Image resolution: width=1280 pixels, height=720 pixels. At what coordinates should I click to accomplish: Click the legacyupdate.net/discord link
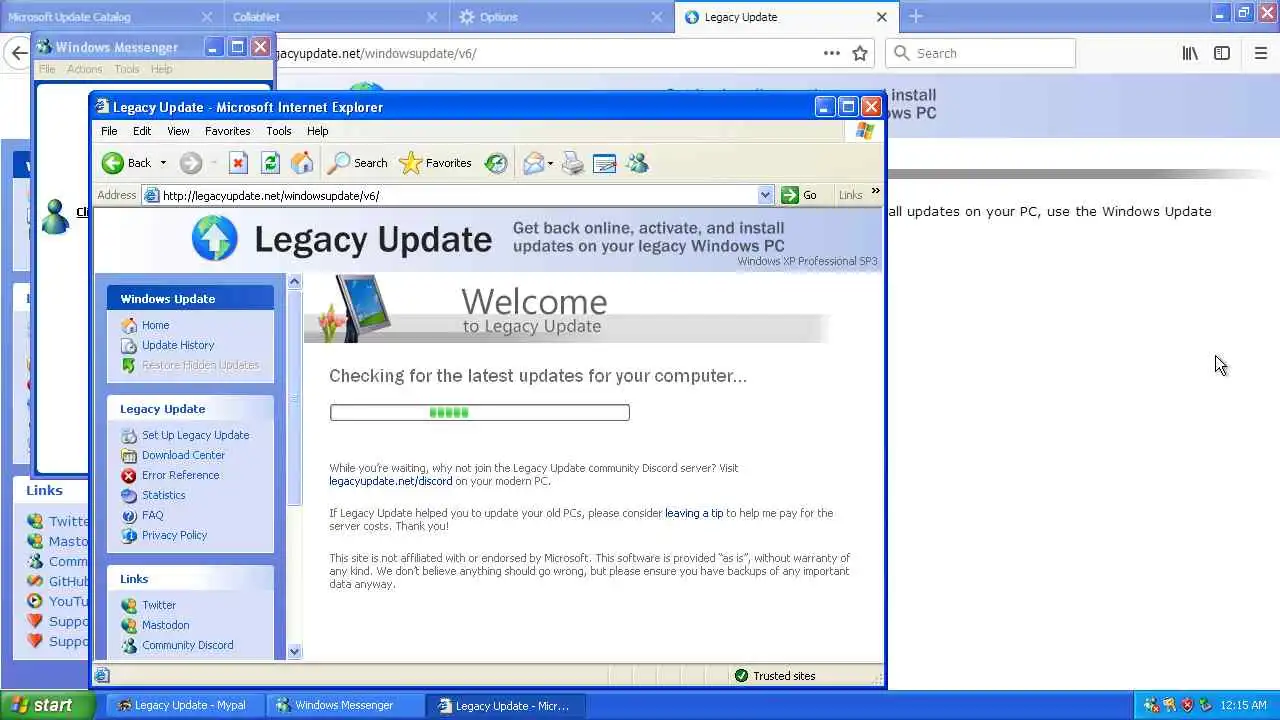tap(391, 481)
